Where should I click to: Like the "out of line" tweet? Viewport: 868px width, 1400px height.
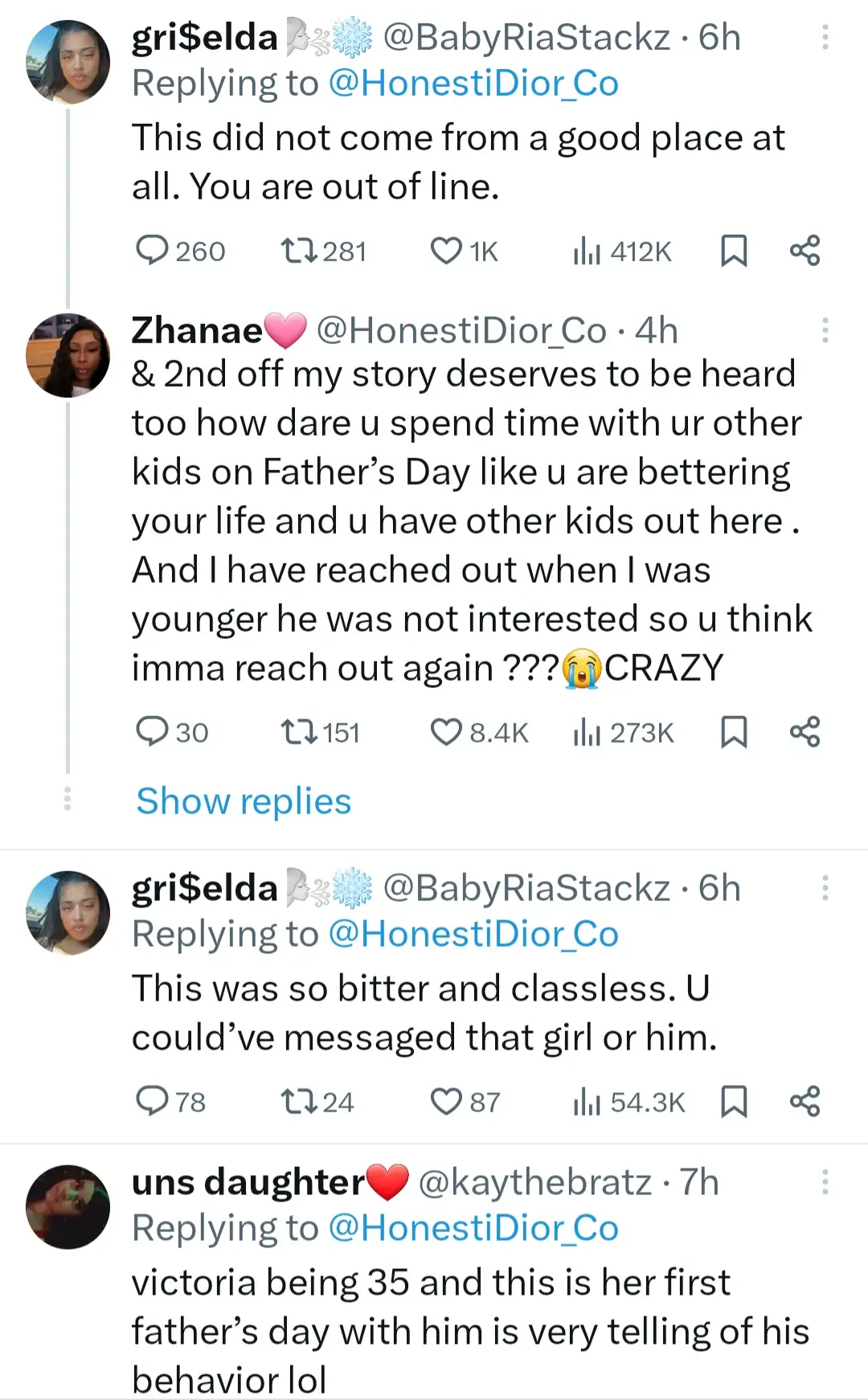click(x=446, y=251)
